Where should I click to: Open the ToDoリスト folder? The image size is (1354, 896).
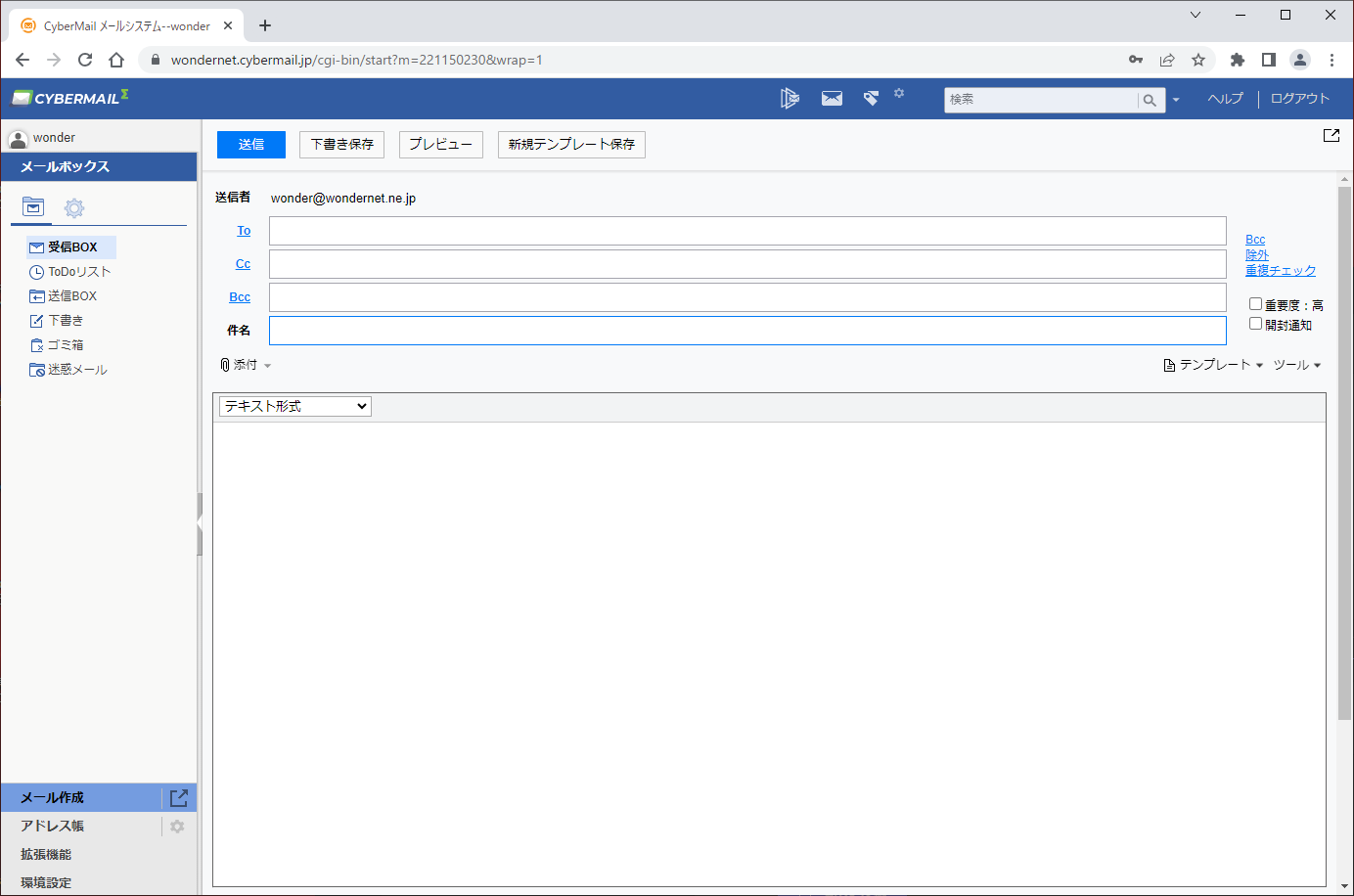70,272
